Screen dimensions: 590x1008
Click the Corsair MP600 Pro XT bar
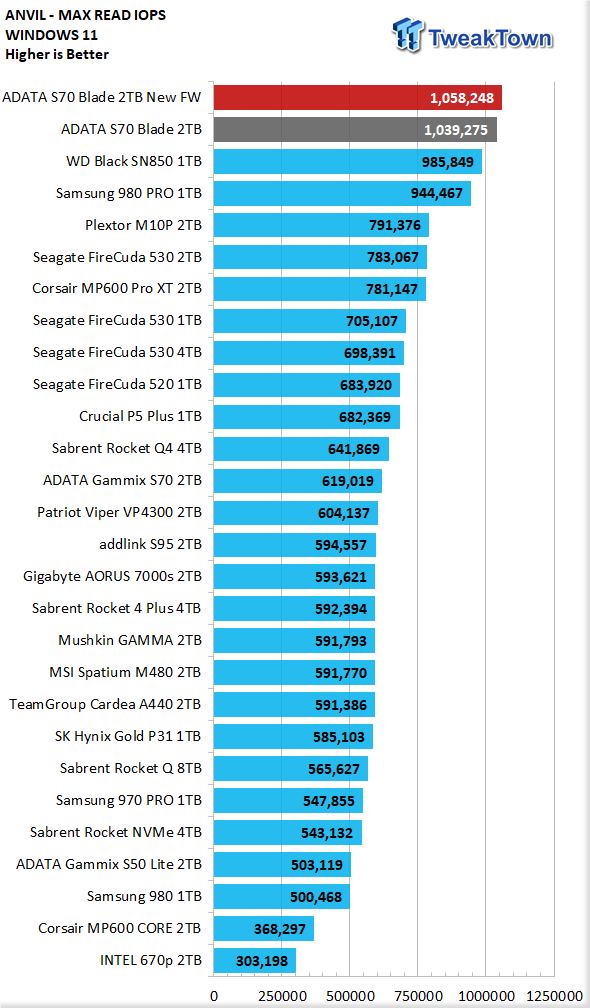(x=319, y=289)
